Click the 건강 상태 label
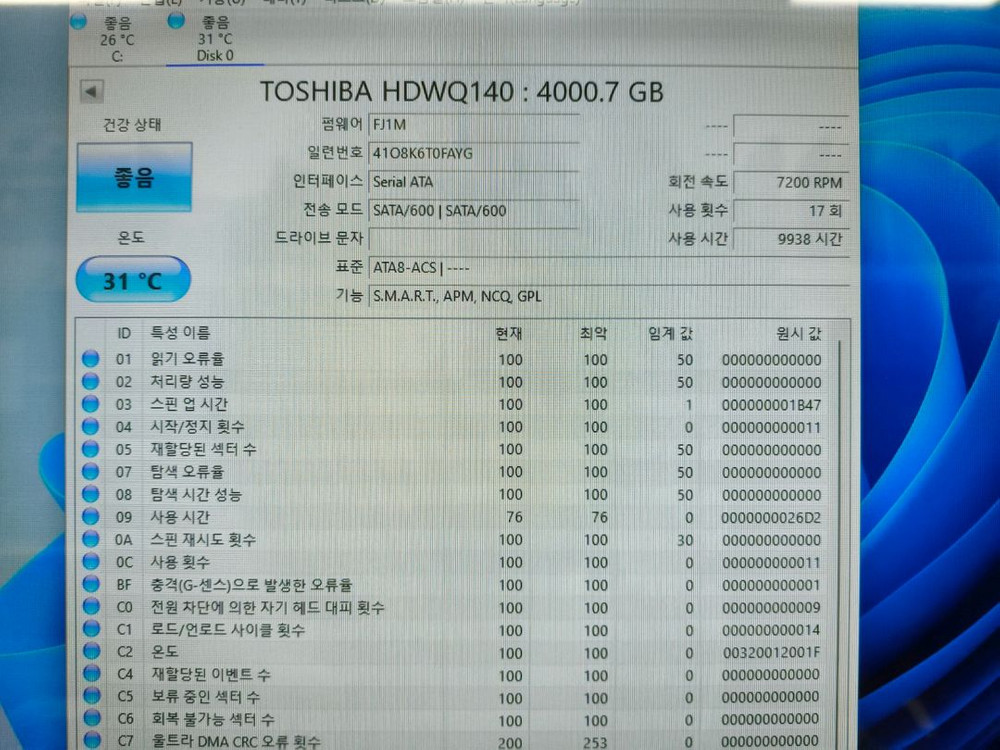Viewport: 1000px width, 750px height. 132,124
